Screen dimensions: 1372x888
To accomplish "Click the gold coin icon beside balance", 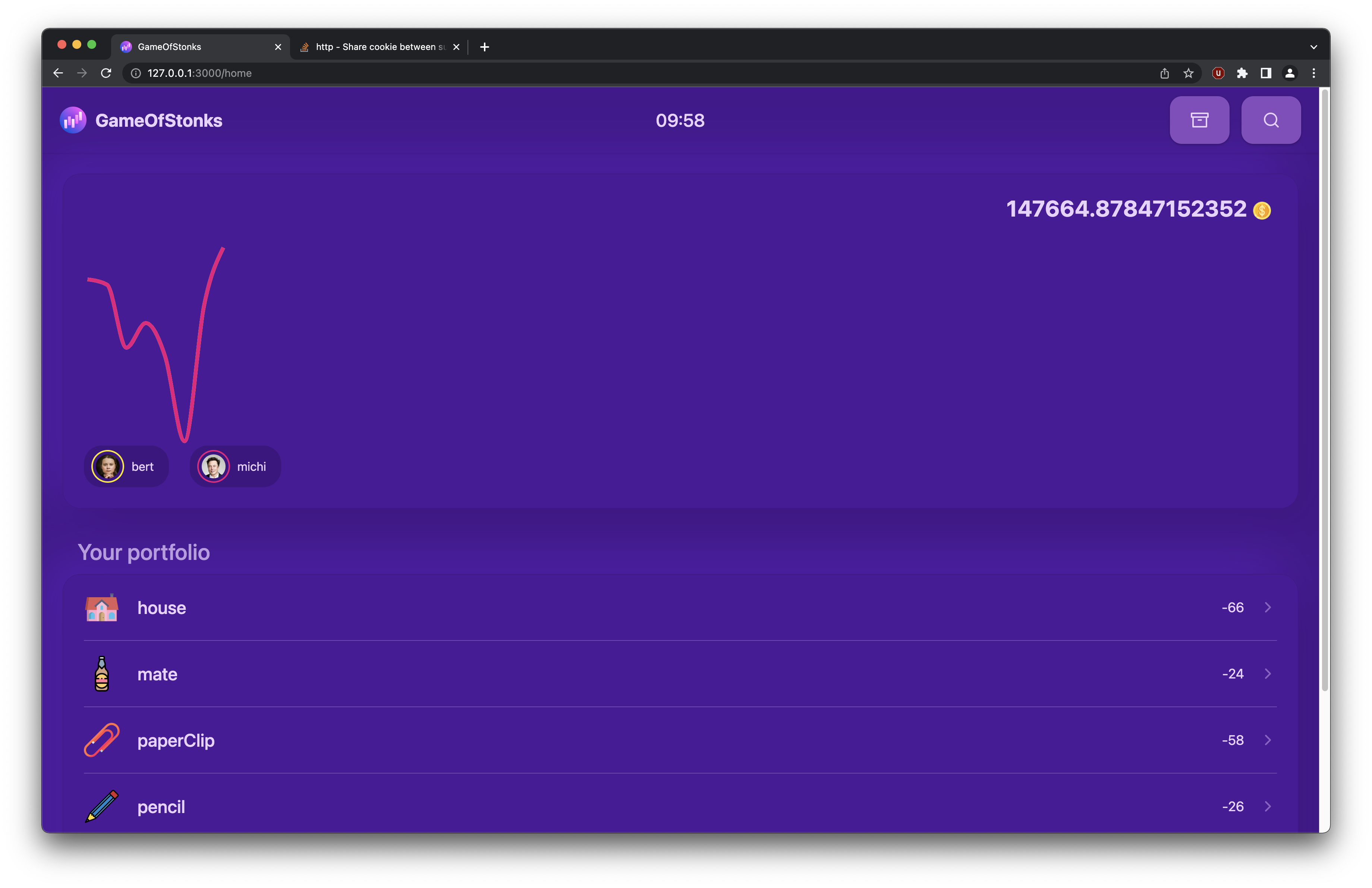I will (x=1262, y=210).
